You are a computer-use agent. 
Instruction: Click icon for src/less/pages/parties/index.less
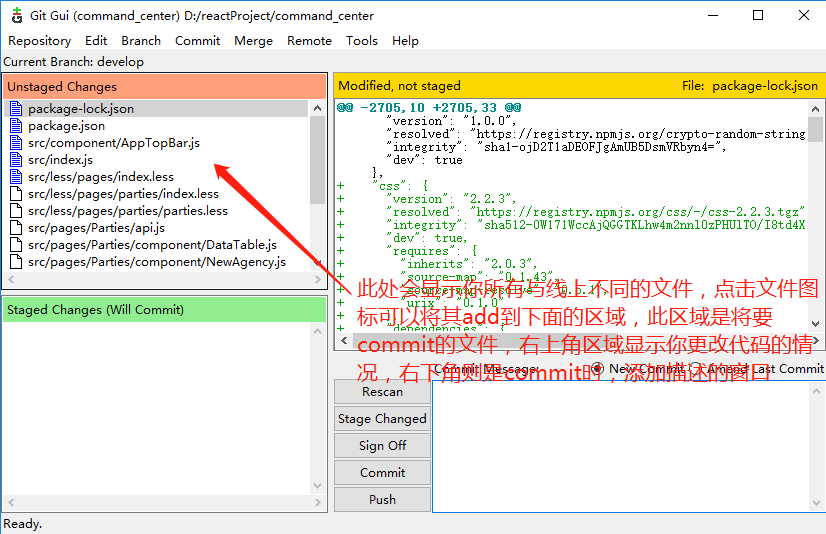coord(16,193)
